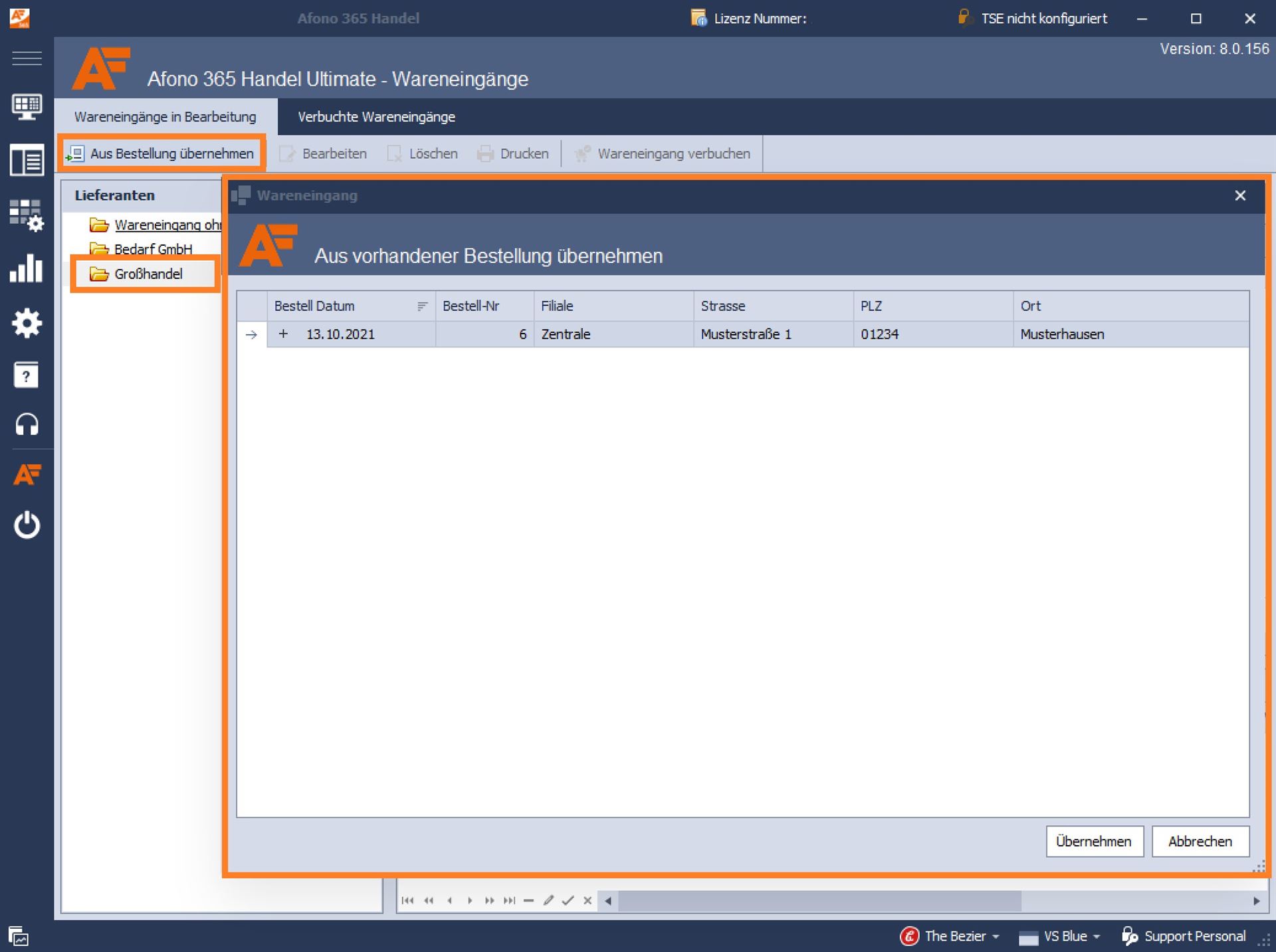Go to previous page in navigator
This screenshot has height=952, width=1276.
coord(429,901)
